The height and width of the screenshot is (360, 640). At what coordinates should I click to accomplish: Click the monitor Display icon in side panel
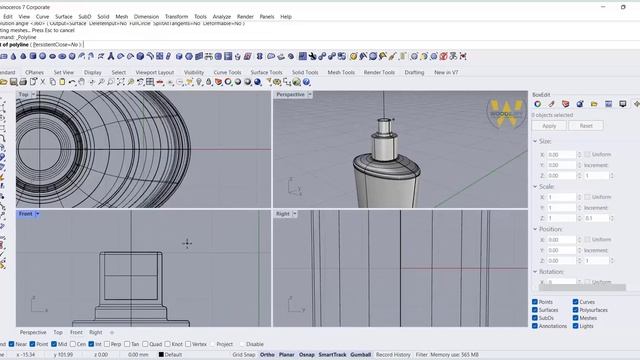[622, 104]
